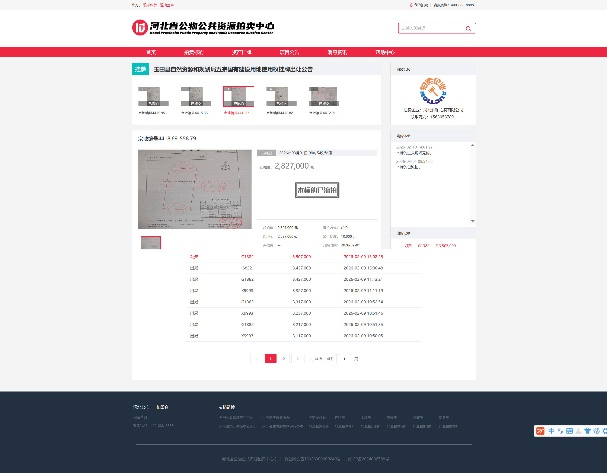Click the user account icon in Sogou toolbar
Image resolution: width=607 pixels, height=473 pixels.
[578, 431]
